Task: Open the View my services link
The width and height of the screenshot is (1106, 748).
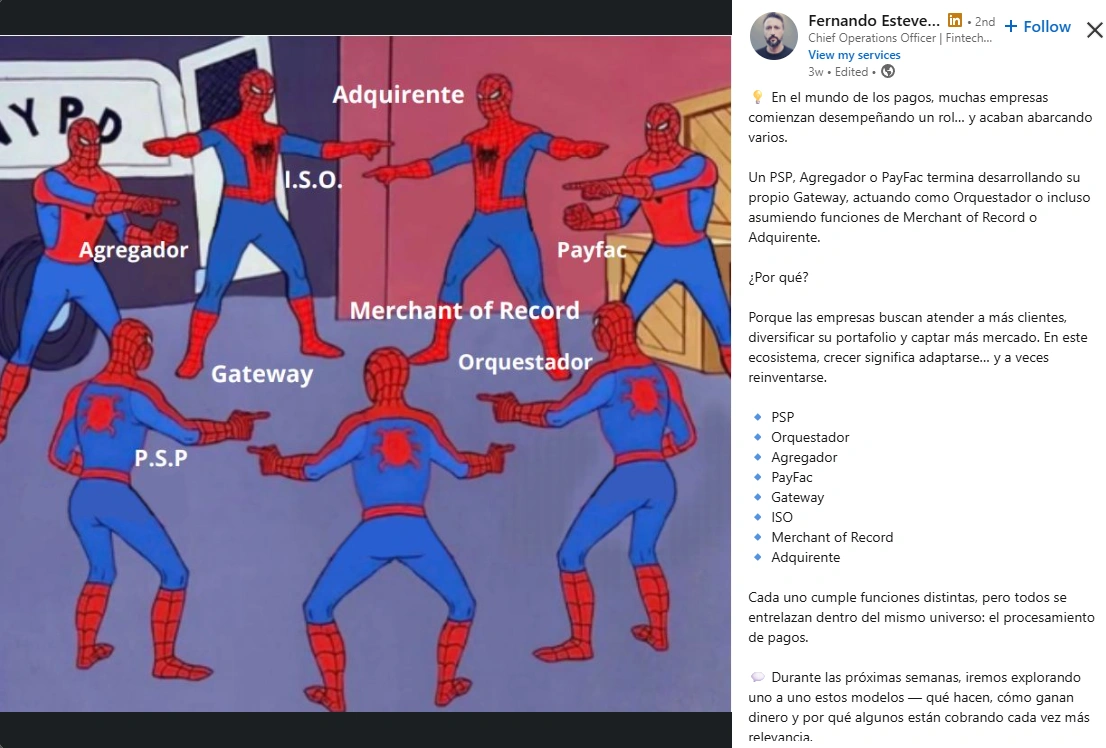Action: 854,55
